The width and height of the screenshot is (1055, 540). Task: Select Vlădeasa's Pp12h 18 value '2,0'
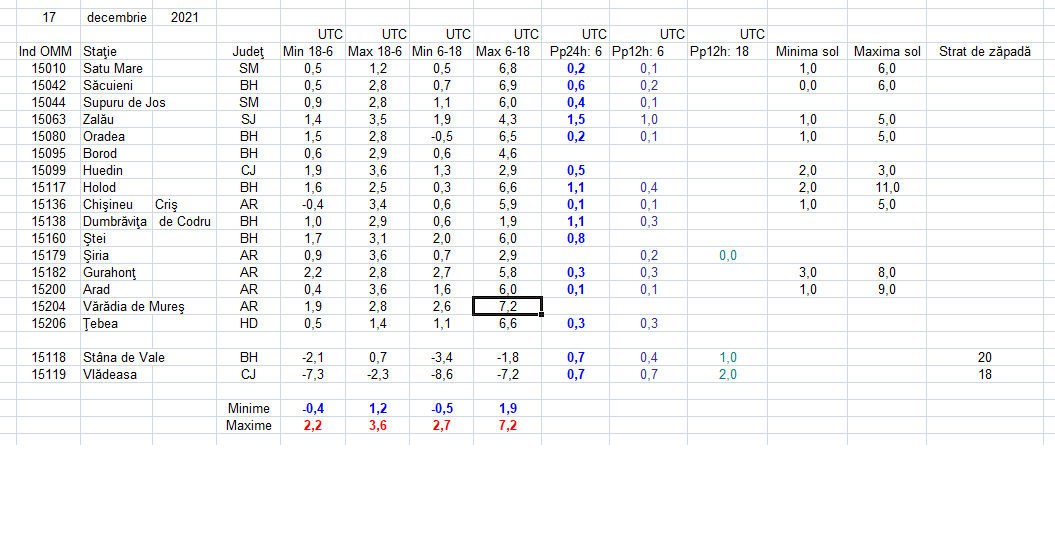[x=727, y=375]
